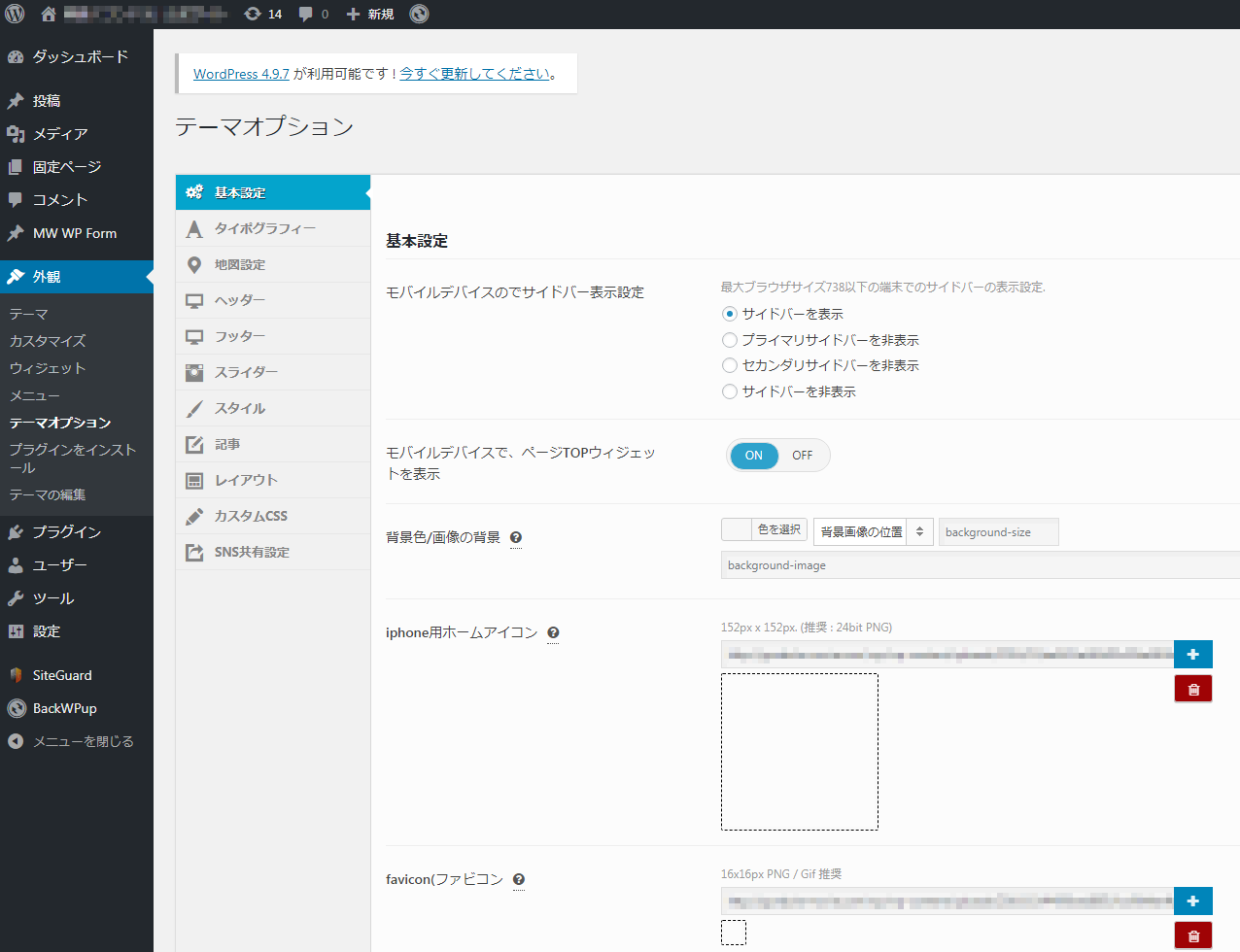The image size is (1240, 952).
Task: Switch to the カスタムCSS tab
Action: pos(251,516)
